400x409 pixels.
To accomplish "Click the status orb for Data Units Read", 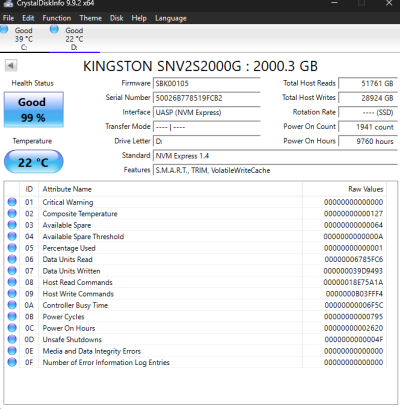I will tap(12, 259).
